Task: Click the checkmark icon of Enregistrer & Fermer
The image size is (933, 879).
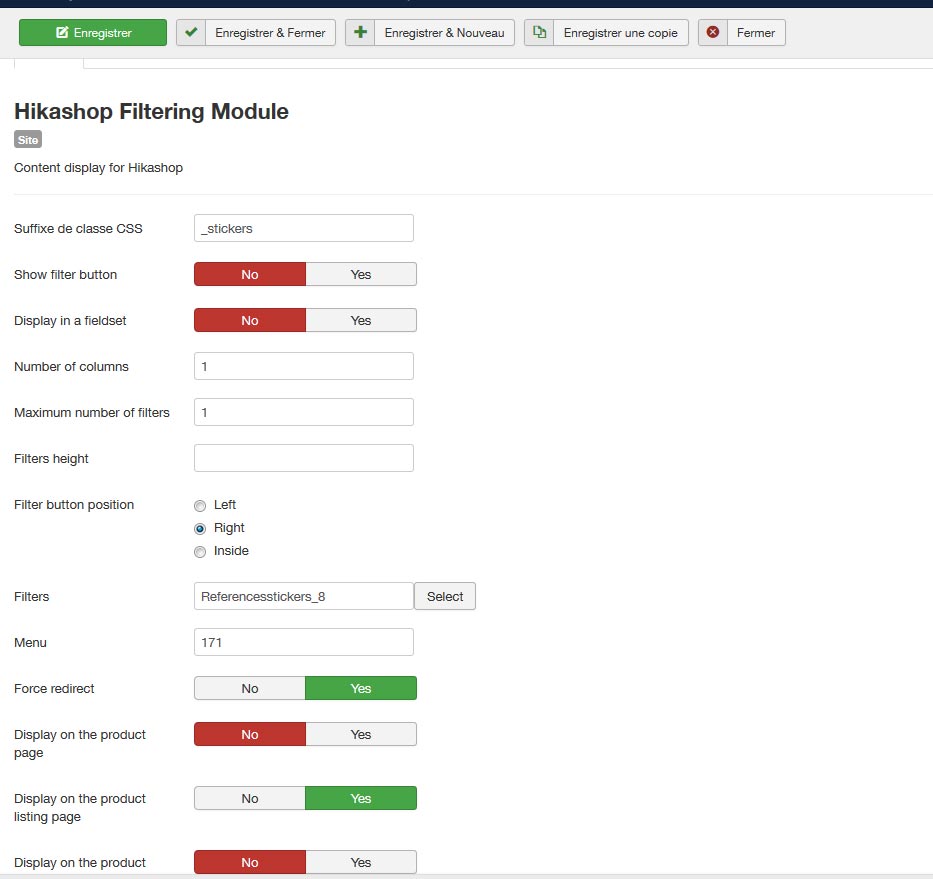Action: [191, 32]
